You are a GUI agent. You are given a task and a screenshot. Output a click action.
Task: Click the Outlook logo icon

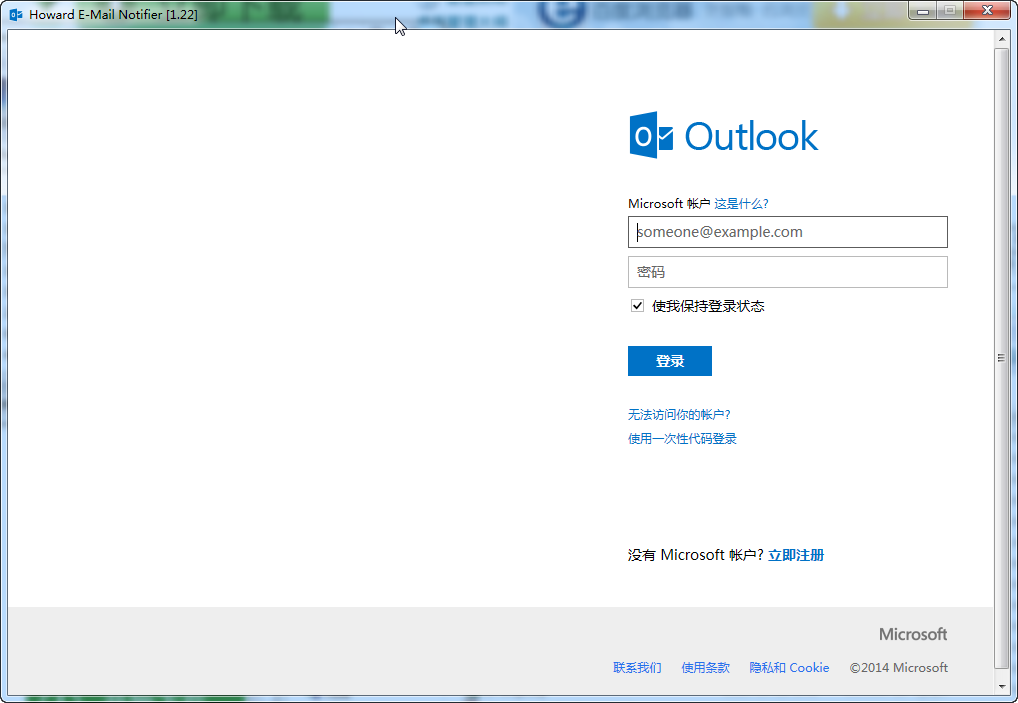click(x=651, y=135)
